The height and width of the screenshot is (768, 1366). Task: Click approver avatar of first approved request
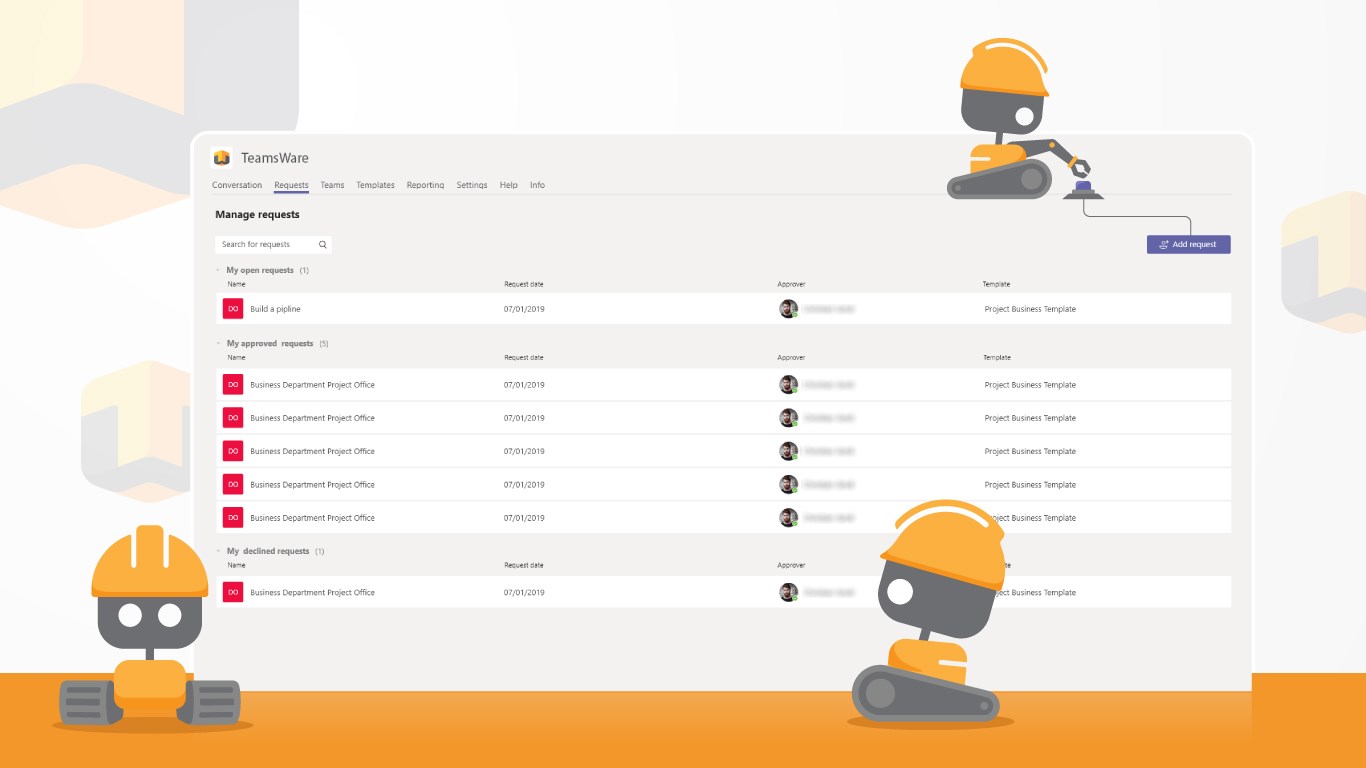click(788, 385)
